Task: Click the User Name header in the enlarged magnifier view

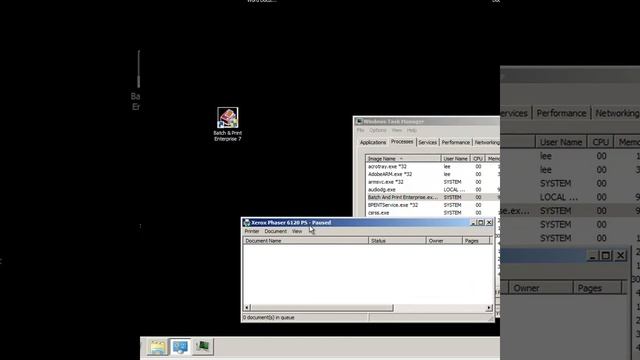Action: click(561, 142)
